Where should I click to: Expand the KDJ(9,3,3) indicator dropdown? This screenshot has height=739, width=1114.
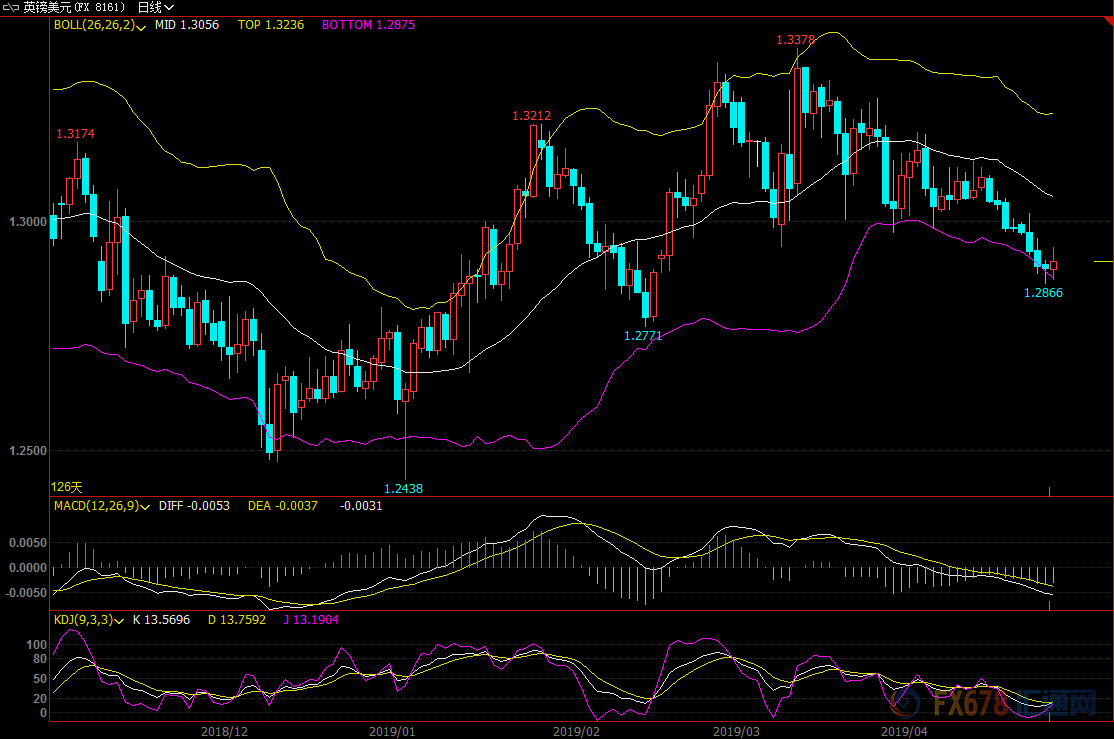(x=119, y=621)
